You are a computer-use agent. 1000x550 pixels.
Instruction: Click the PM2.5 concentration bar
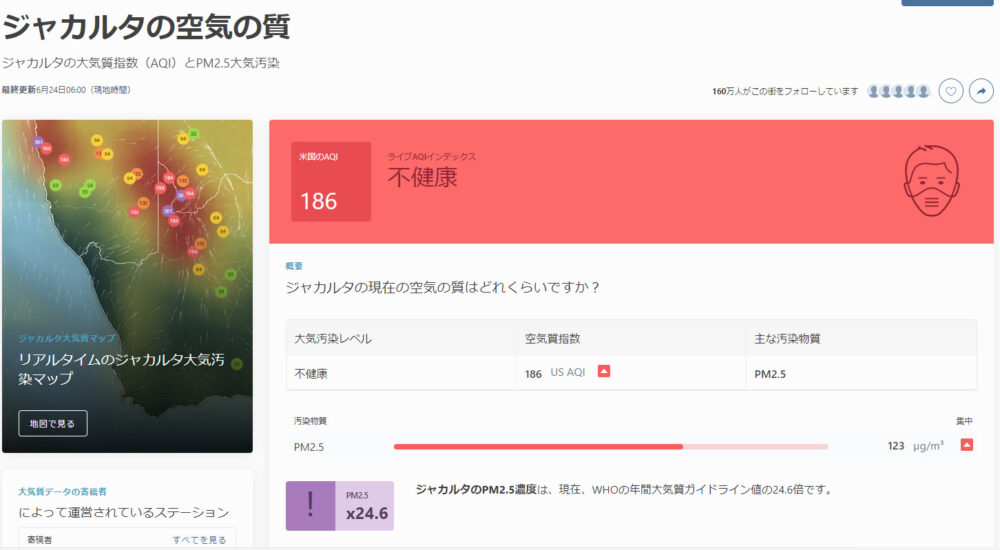(610, 447)
